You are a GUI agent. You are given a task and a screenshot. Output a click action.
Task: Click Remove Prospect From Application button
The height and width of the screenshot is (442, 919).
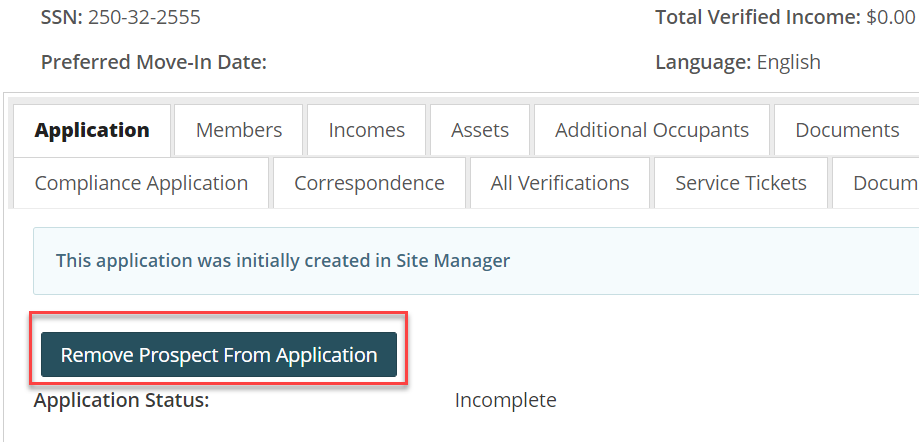pyautogui.click(x=219, y=355)
